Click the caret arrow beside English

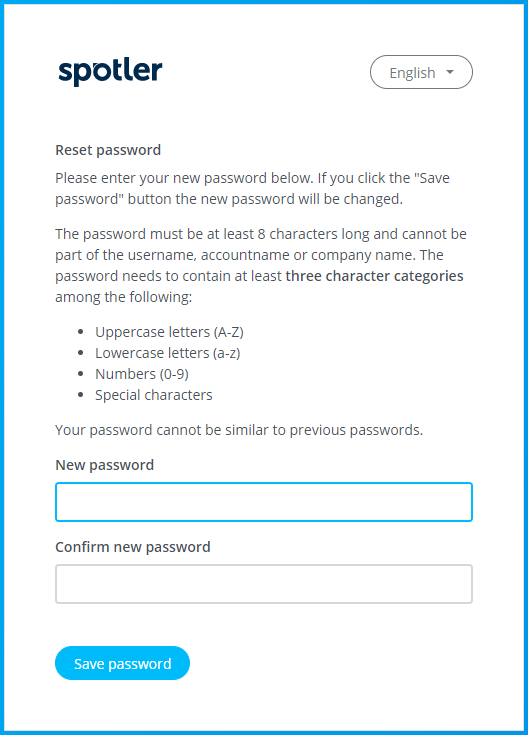450,72
